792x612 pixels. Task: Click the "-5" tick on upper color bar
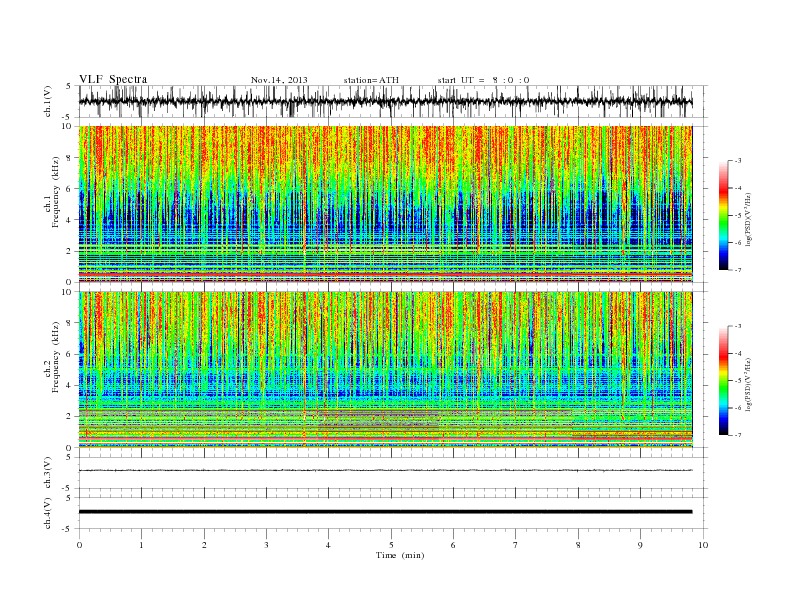[737, 216]
